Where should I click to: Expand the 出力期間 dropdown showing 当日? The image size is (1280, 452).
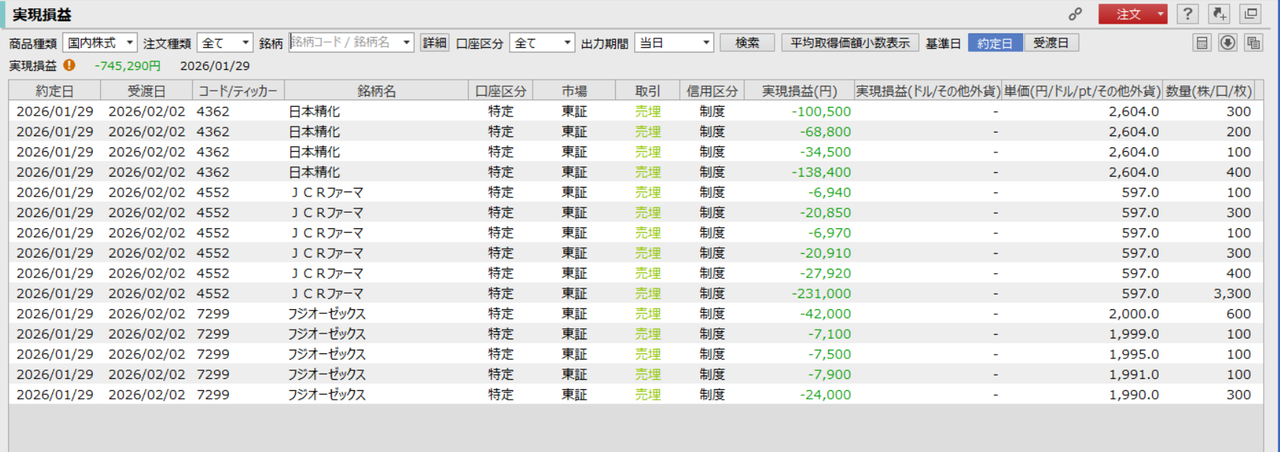tap(674, 43)
